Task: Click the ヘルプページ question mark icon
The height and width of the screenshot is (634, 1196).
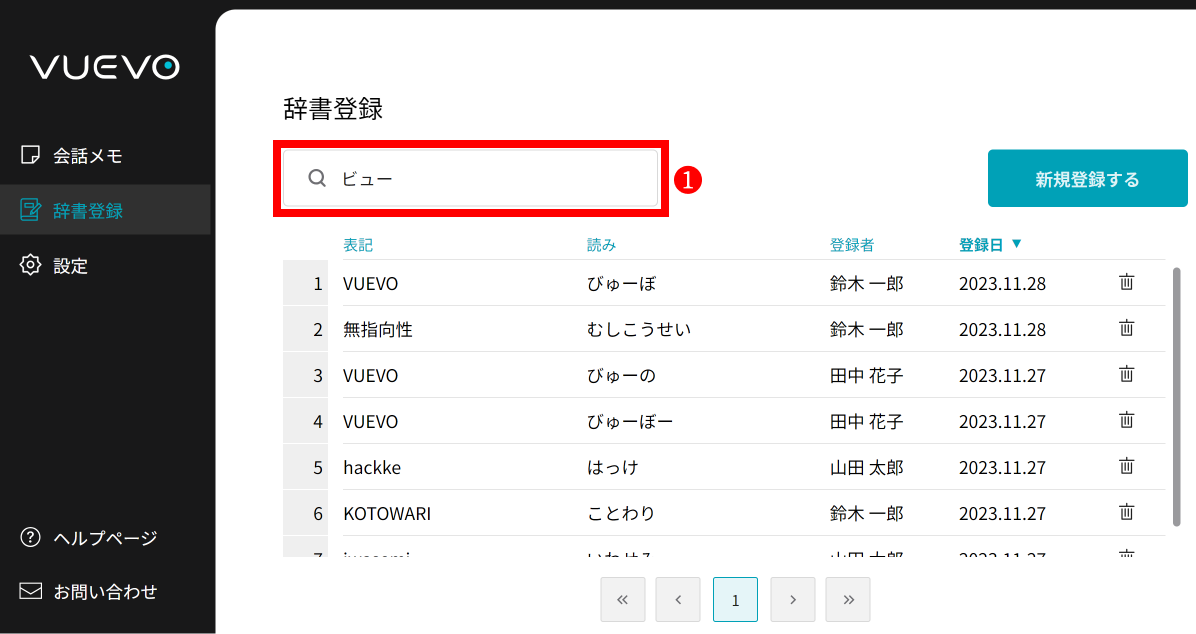Action: point(30,538)
